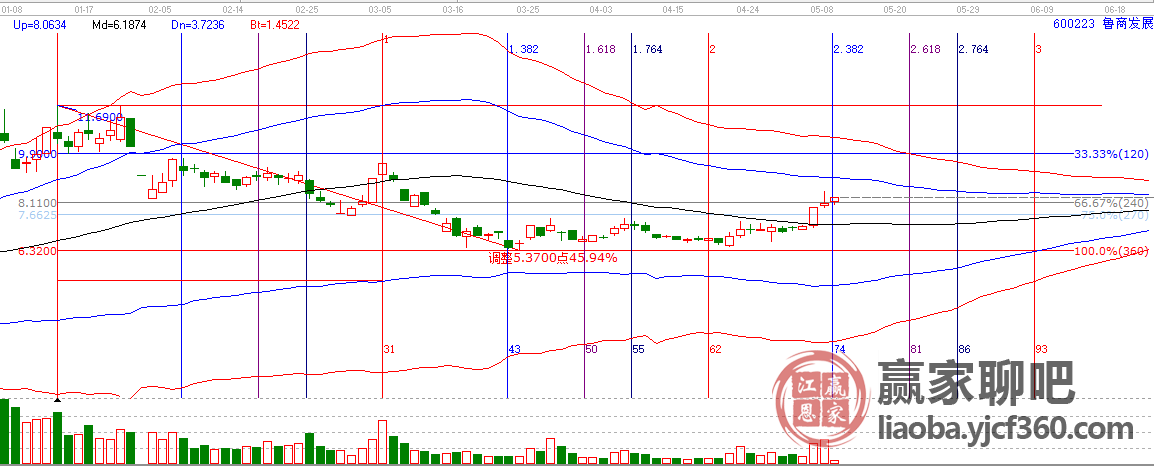Click the 05-29 date on the time axis
This screenshot has height=468, width=1154.
tap(967, 10)
